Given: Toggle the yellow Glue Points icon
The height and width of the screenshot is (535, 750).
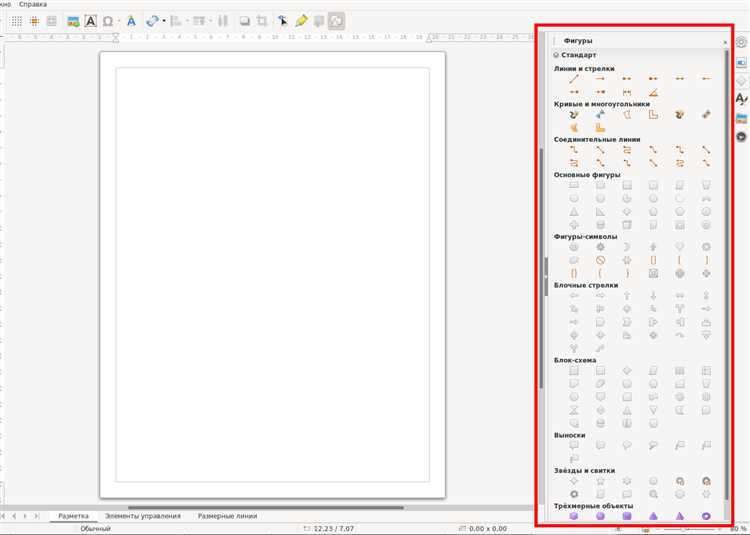Looking at the screenshot, I should 301,21.
